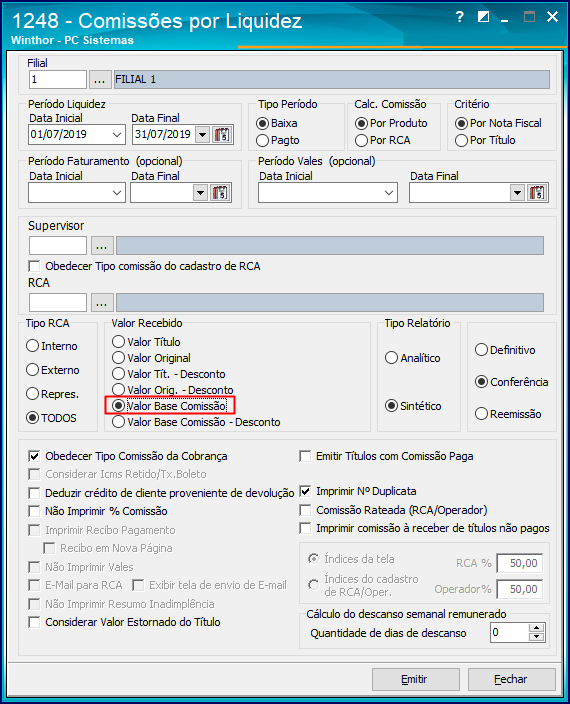This screenshot has height=704, width=570.
Task: Select Externo as Tipo RCA
Action: point(53,370)
